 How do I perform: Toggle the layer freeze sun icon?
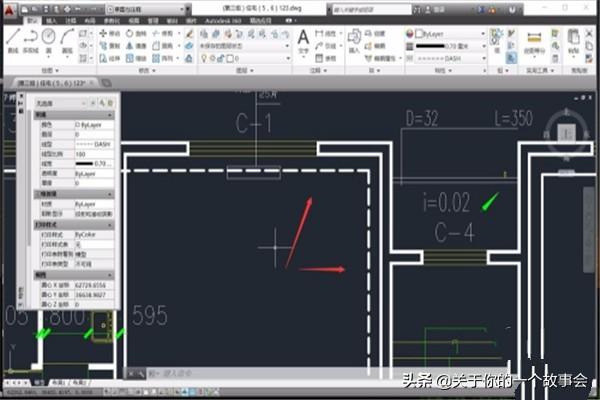pos(213,59)
